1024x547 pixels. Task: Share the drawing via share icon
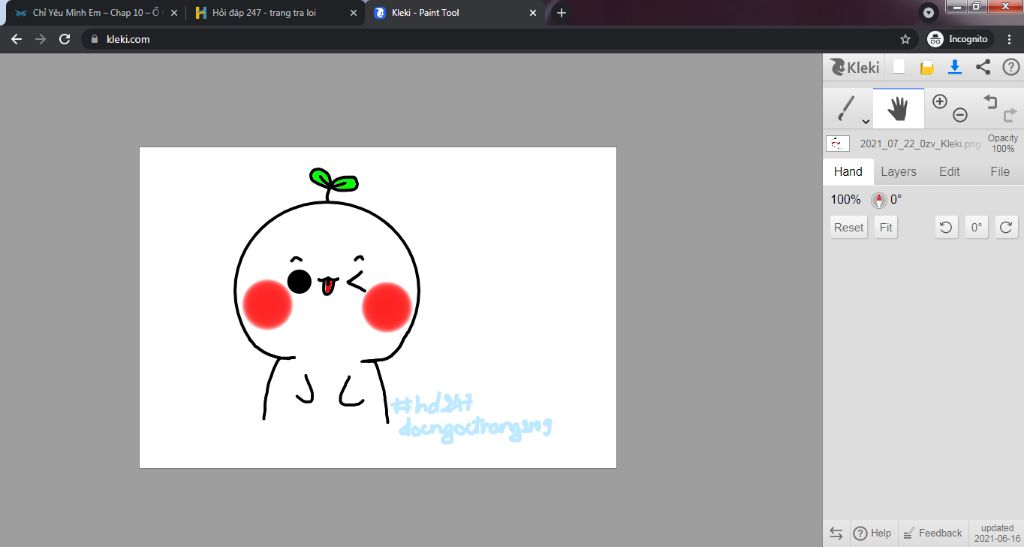click(983, 67)
